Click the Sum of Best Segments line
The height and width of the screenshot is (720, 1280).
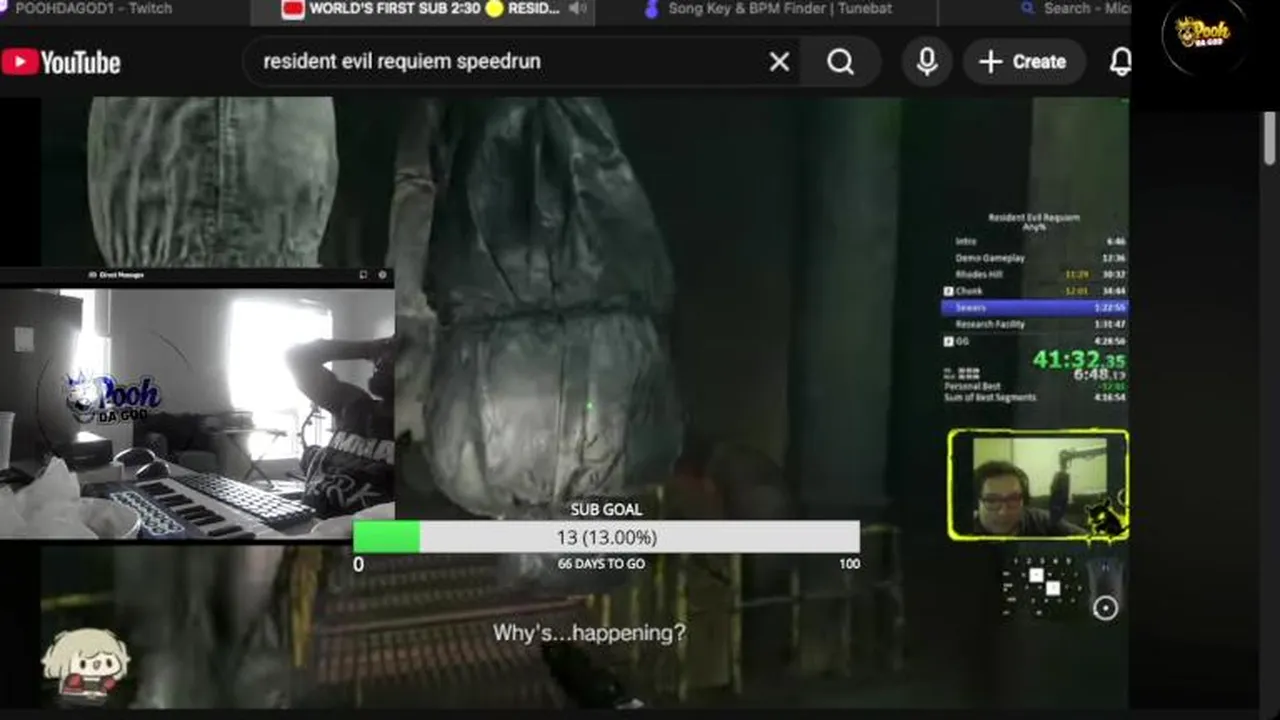(1034, 397)
